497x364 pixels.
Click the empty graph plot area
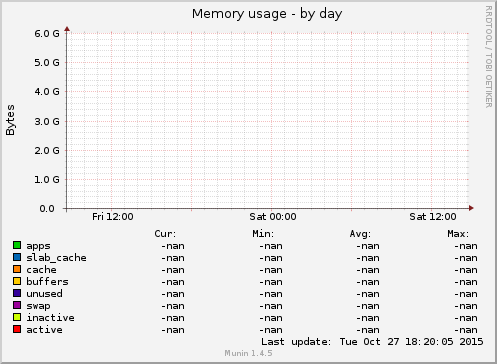tap(268, 121)
